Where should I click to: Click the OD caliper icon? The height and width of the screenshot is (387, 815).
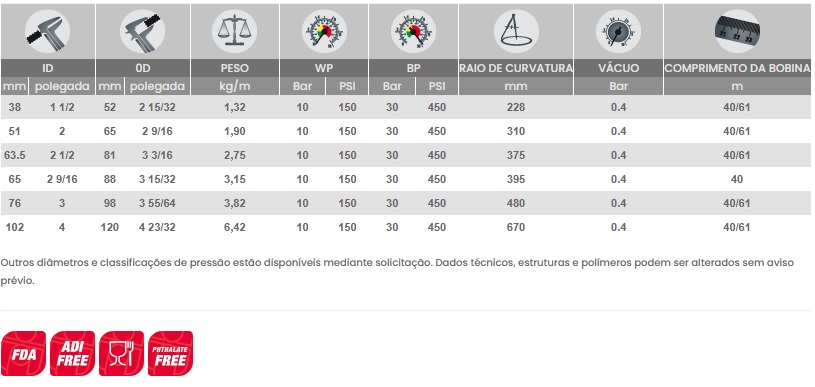pos(142,31)
